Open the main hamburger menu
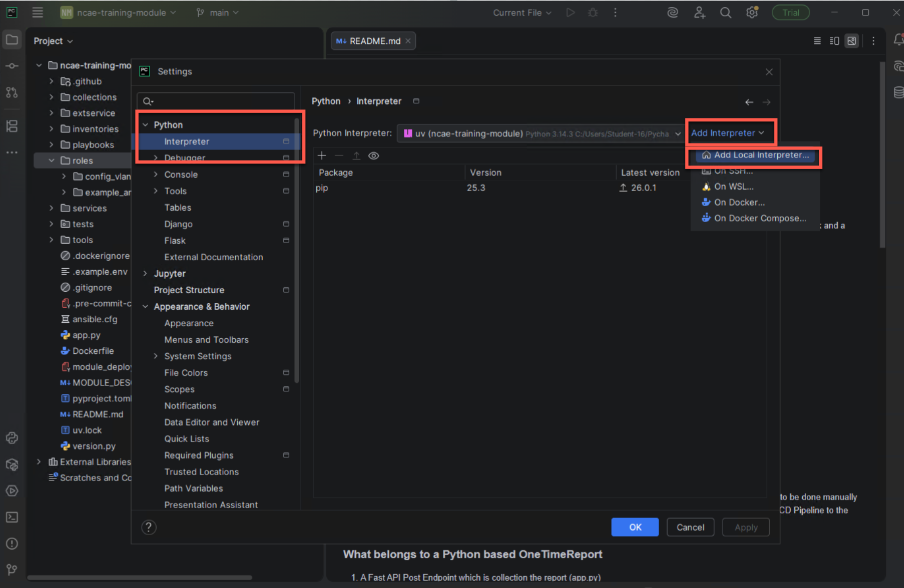 [37, 12]
